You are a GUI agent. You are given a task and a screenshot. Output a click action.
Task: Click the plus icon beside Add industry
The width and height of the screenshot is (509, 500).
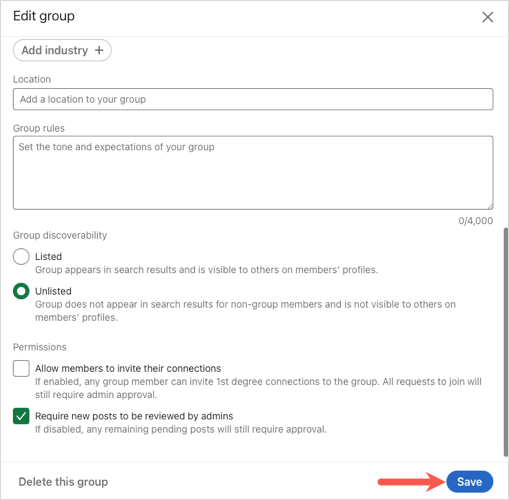click(99, 50)
